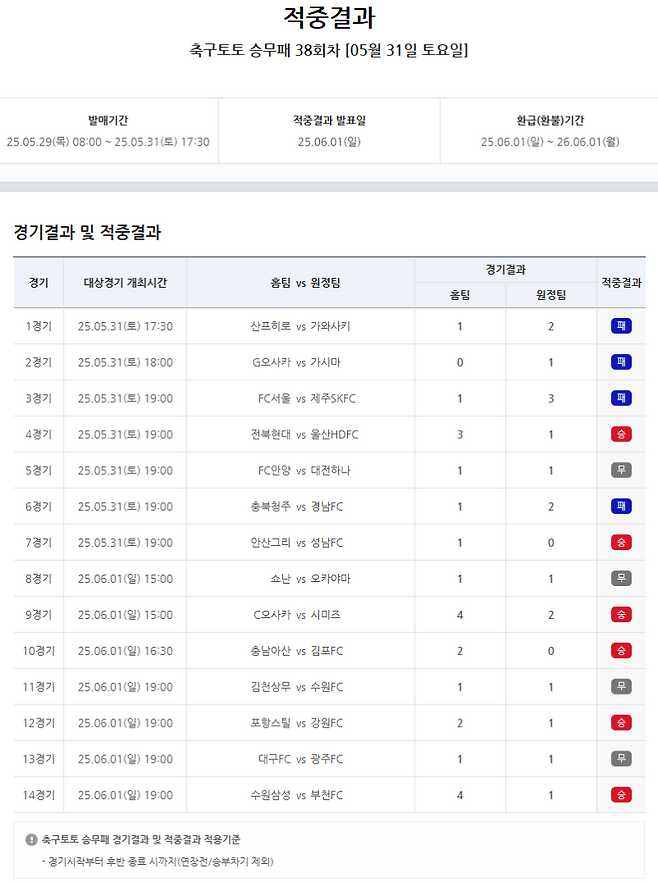Screen dimensions: 658x882
Task: Click the 패 result badge for 6경기
Action: tap(621, 506)
